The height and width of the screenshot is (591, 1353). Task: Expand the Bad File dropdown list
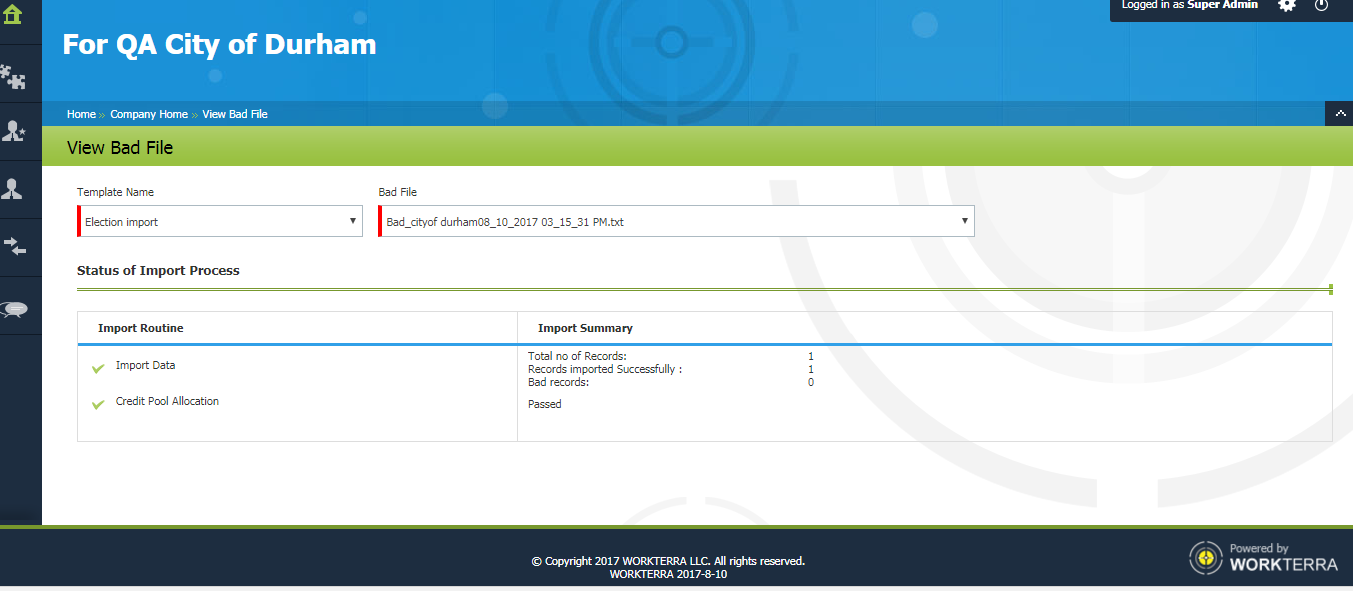coord(676,222)
